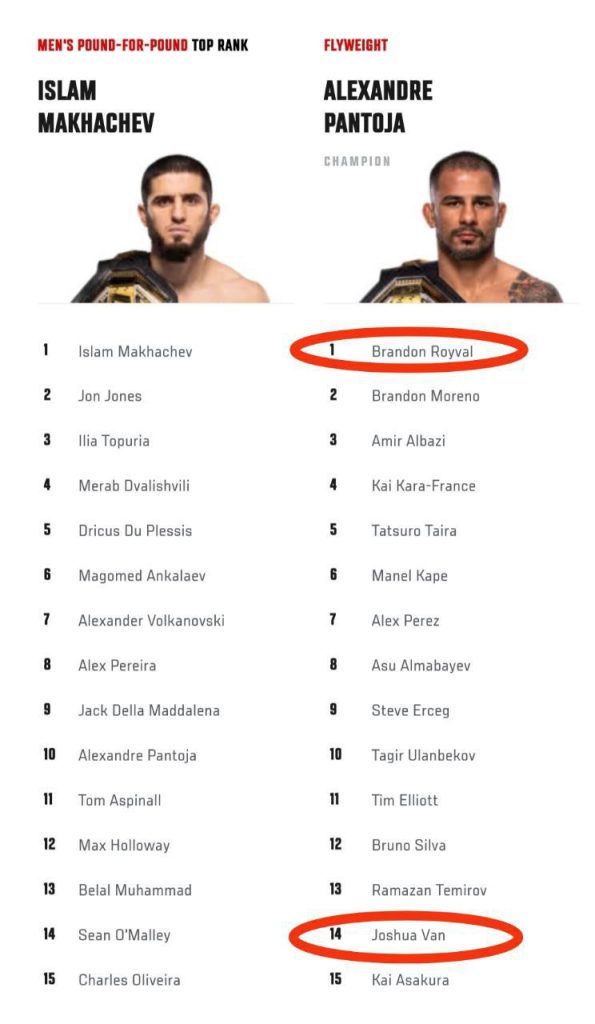Open the Men's Pound-for-Pound heading
The width and height of the screenshot is (595, 1024).
point(142,45)
